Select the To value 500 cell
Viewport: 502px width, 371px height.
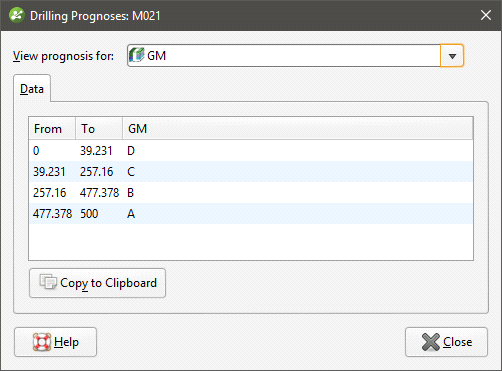coord(89,214)
